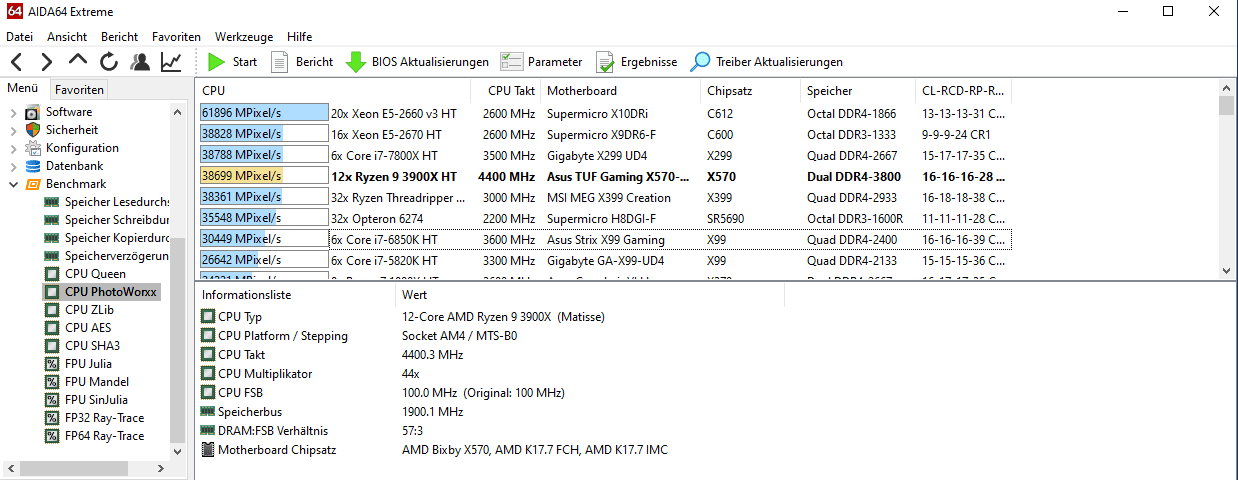The width and height of the screenshot is (1238, 480).
Task: Go back with the left arrow icon
Action: tap(16, 62)
